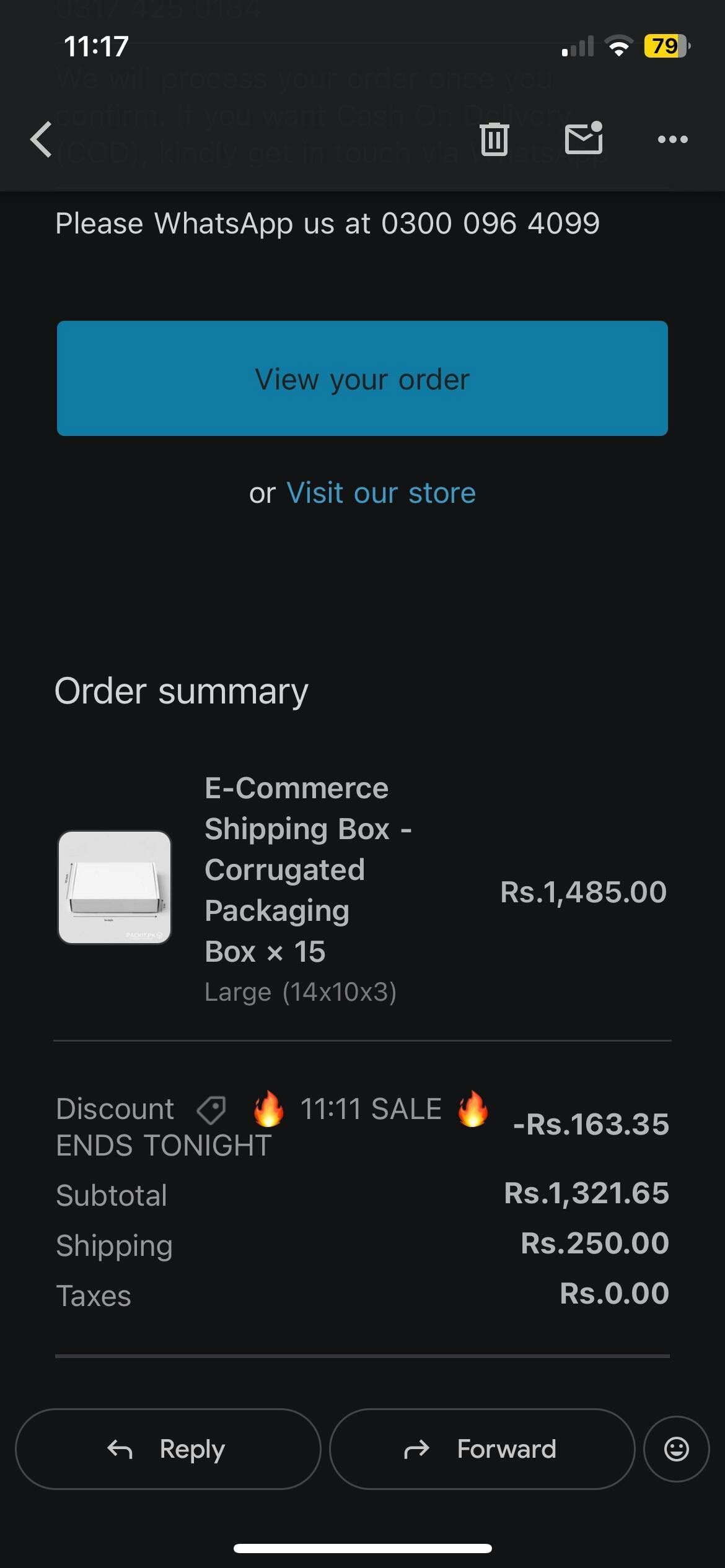Tap the Wi-Fi status icon
Image resolution: width=725 pixels, height=1568 pixels.
click(x=618, y=46)
